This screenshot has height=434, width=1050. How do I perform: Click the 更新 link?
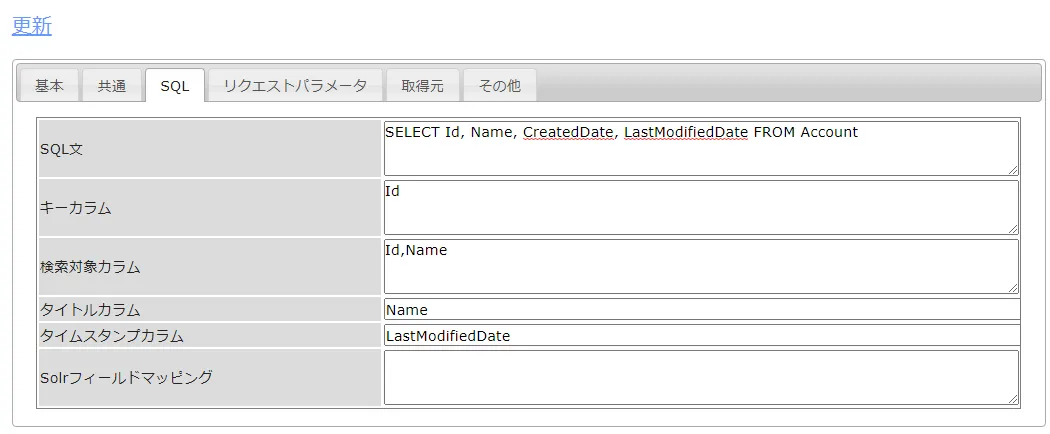pos(31,26)
